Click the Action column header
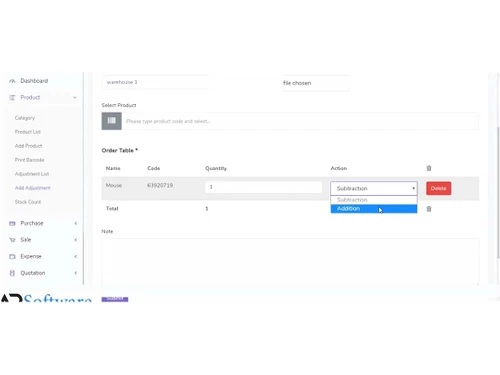Viewport: 500px width, 375px height. click(x=339, y=168)
